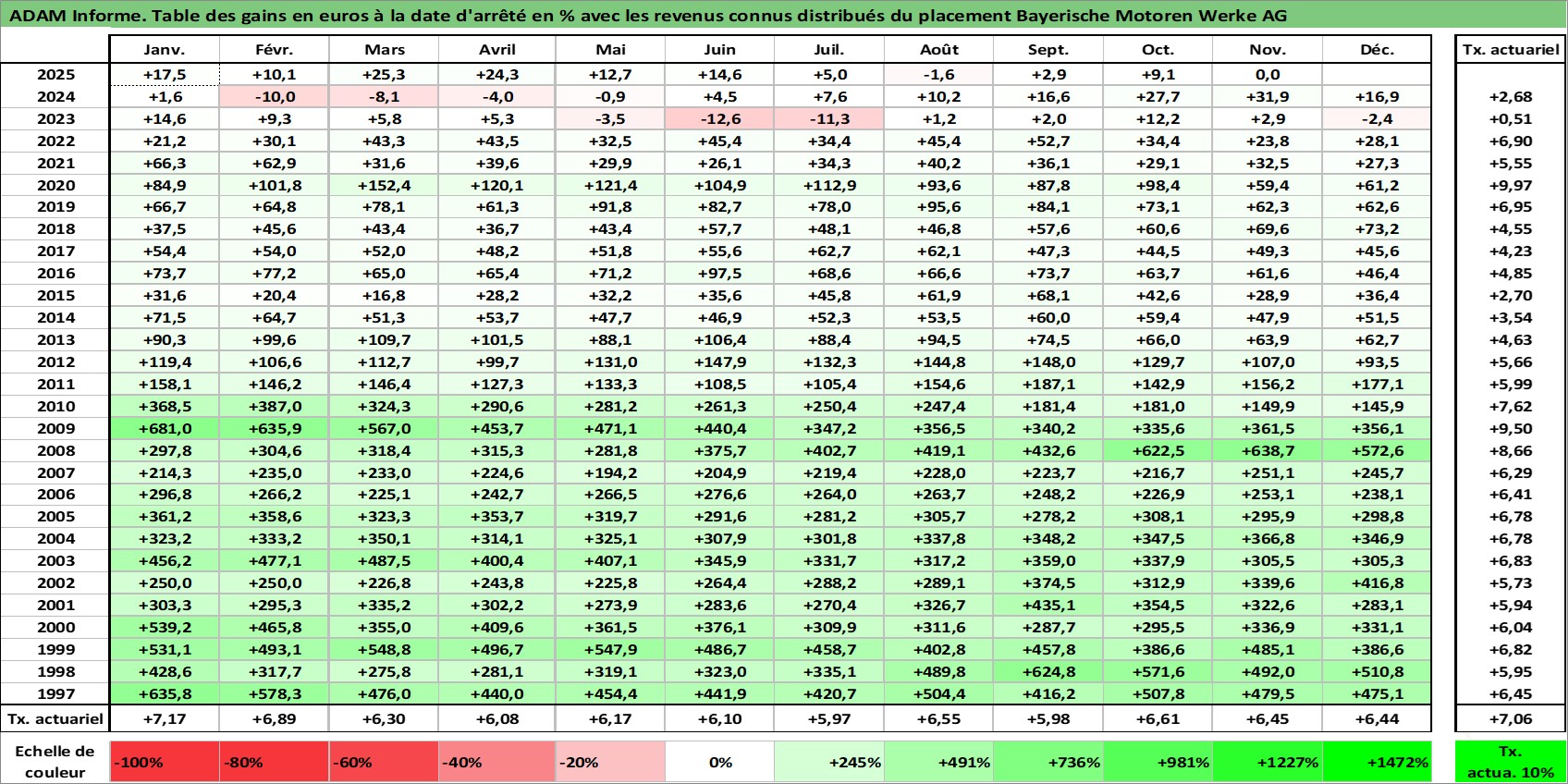The image size is (1568, 784).
Task: Select the 'Tx. actuariel' row label at bottom left
Action: pos(55,718)
